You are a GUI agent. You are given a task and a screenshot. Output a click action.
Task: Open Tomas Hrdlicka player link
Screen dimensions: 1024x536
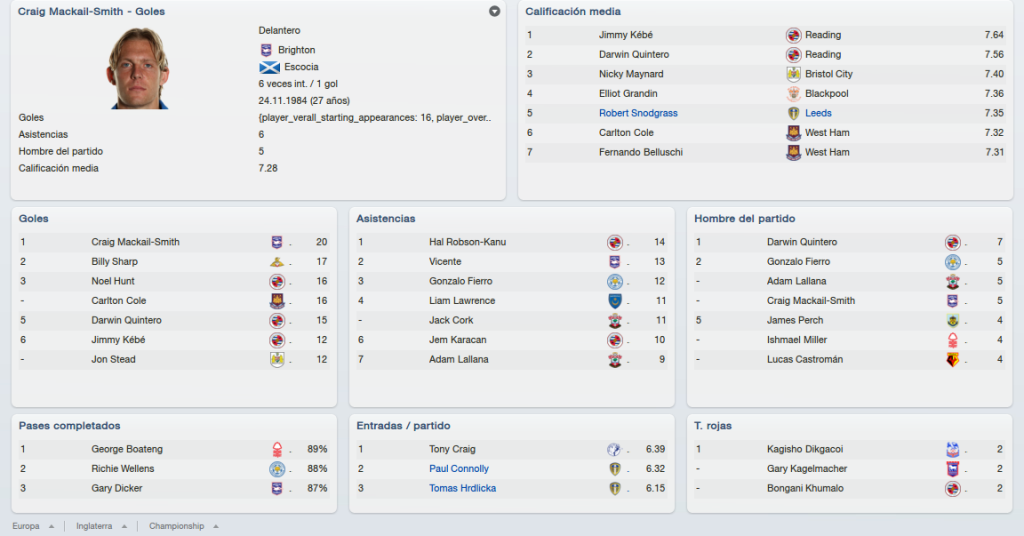[x=462, y=488]
